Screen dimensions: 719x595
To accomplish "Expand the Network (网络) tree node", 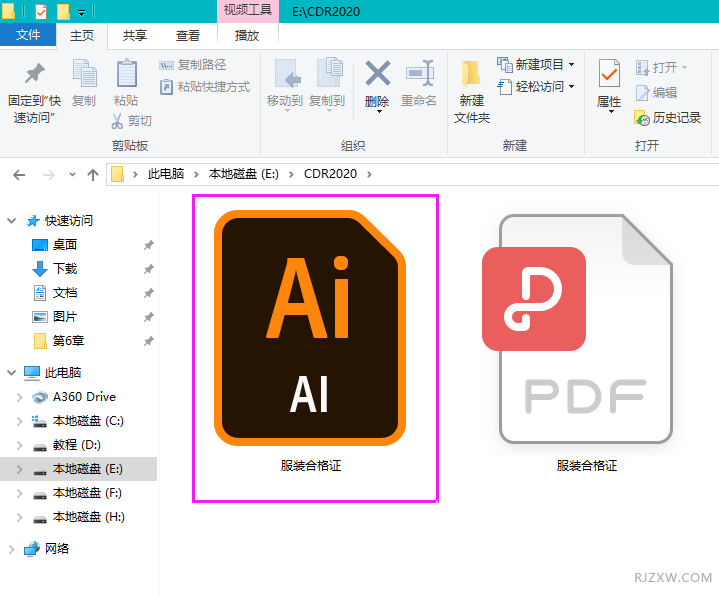I will click(11, 549).
